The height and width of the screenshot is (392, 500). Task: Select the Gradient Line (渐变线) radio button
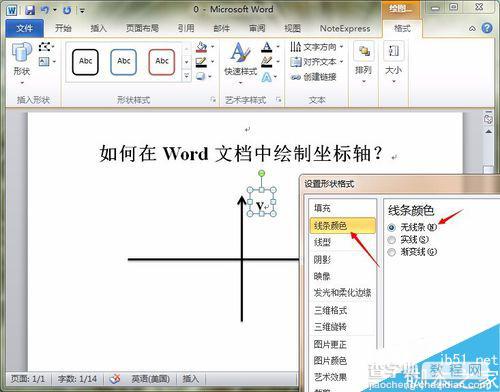(x=392, y=252)
